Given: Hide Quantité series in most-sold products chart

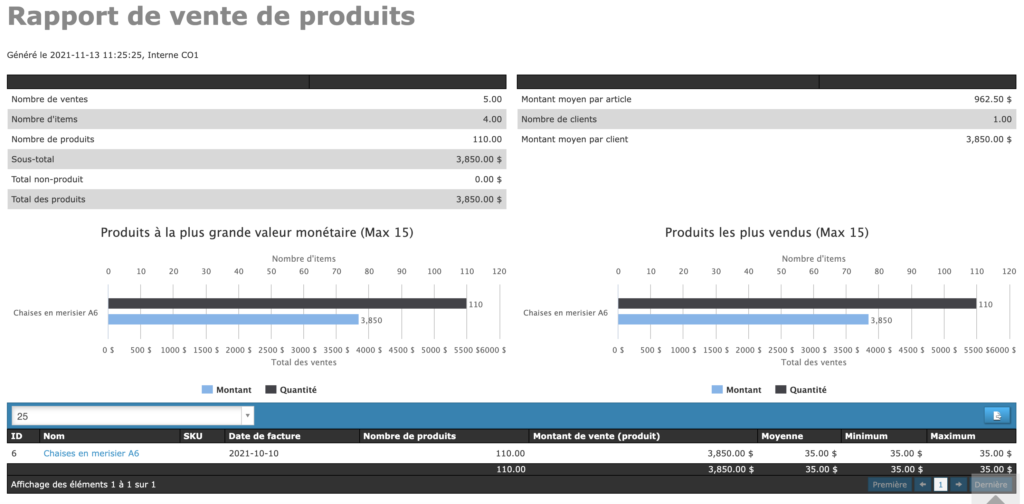Looking at the screenshot, I should 801,389.
